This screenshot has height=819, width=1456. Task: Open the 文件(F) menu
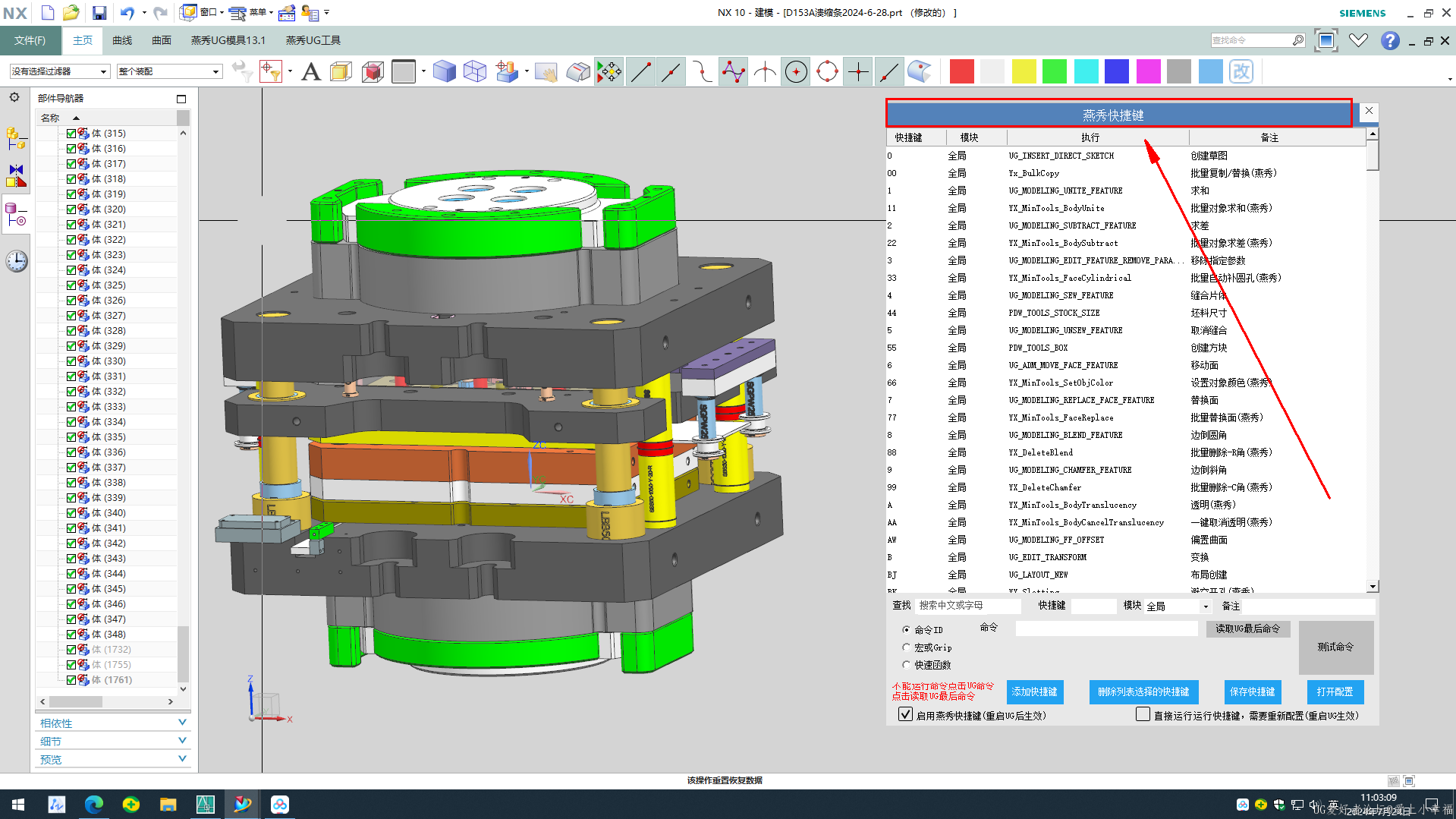coord(30,40)
